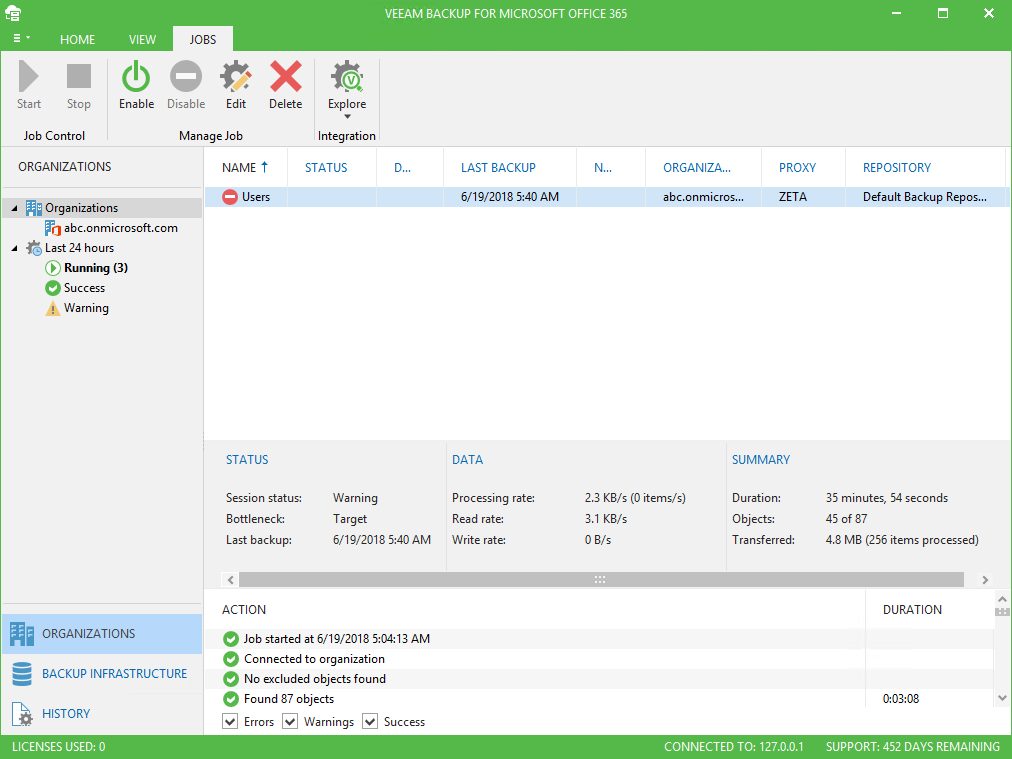
Task: Delete the selected job with red X
Action: point(285,76)
